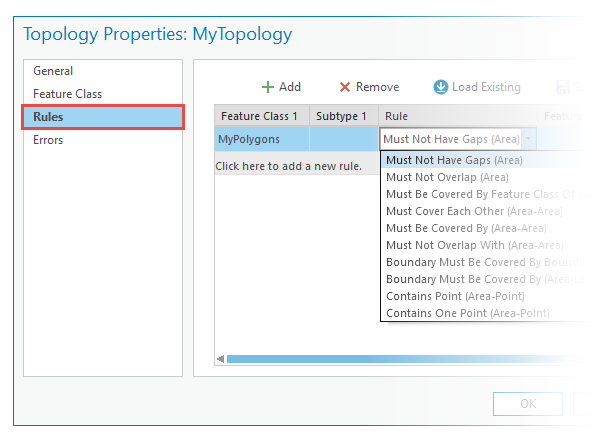This screenshot has width=597, height=440.
Task: Click the faded Save disk icon
Action: tap(563, 87)
